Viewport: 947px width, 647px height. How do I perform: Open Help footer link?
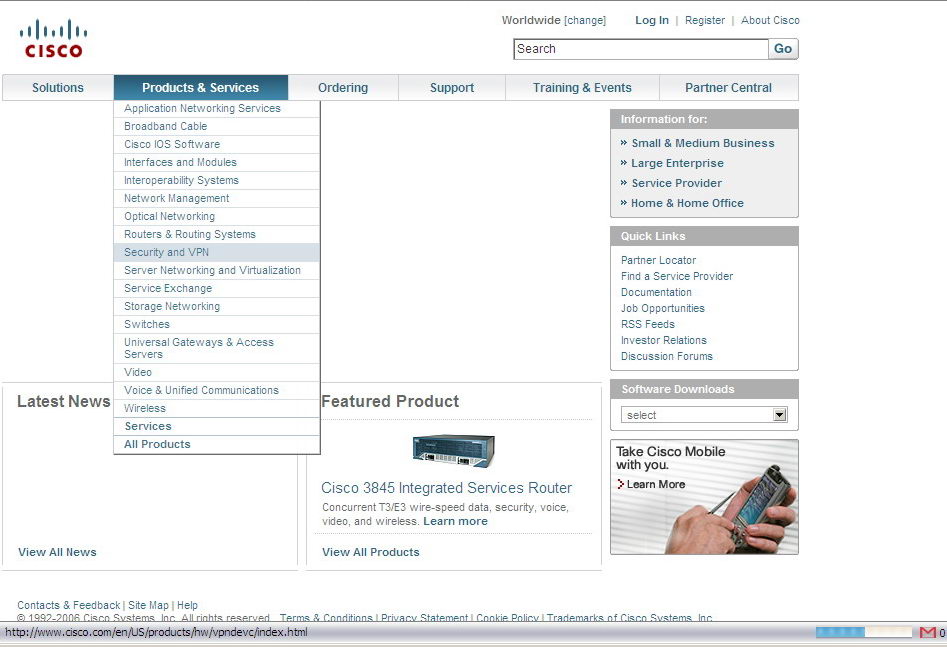click(x=187, y=605)
